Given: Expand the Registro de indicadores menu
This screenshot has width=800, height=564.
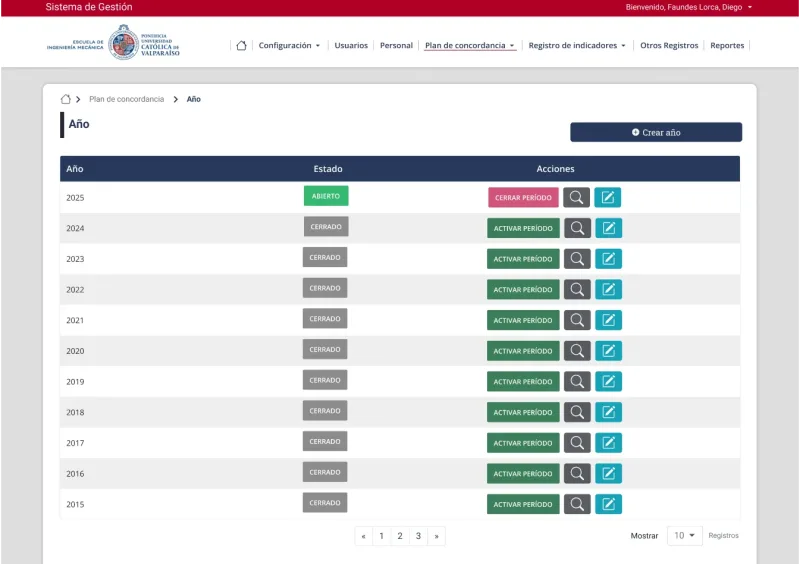Looking at the screenshot, I should [577, 45].
